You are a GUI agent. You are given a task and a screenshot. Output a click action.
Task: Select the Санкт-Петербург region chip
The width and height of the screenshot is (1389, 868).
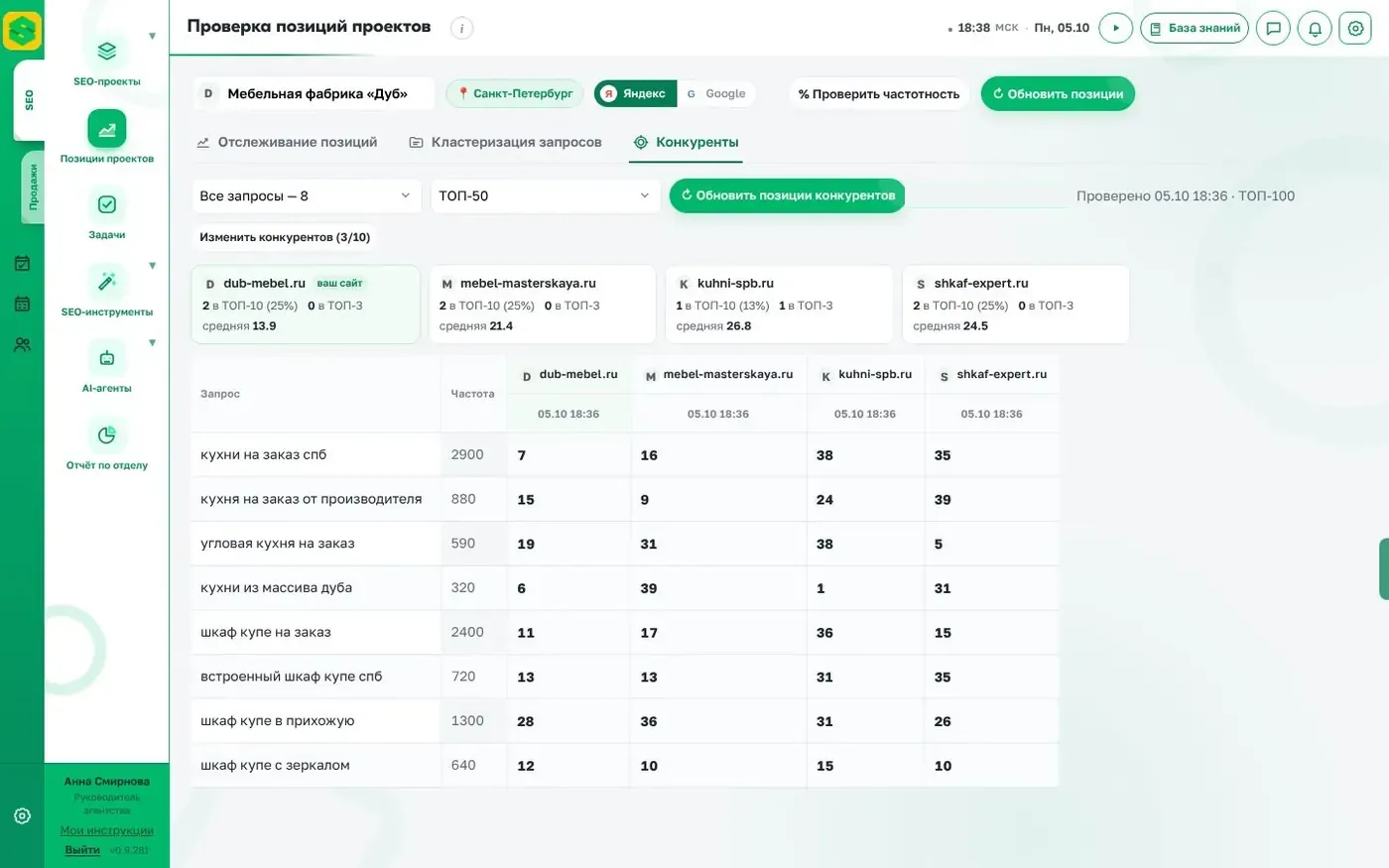point(515,93)
